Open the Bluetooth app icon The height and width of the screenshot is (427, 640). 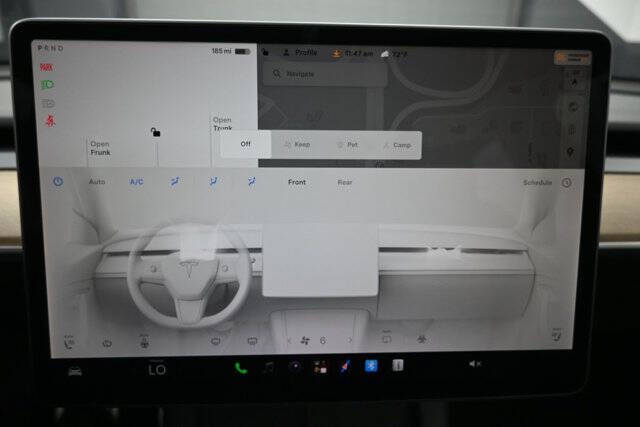pos(371,366)
